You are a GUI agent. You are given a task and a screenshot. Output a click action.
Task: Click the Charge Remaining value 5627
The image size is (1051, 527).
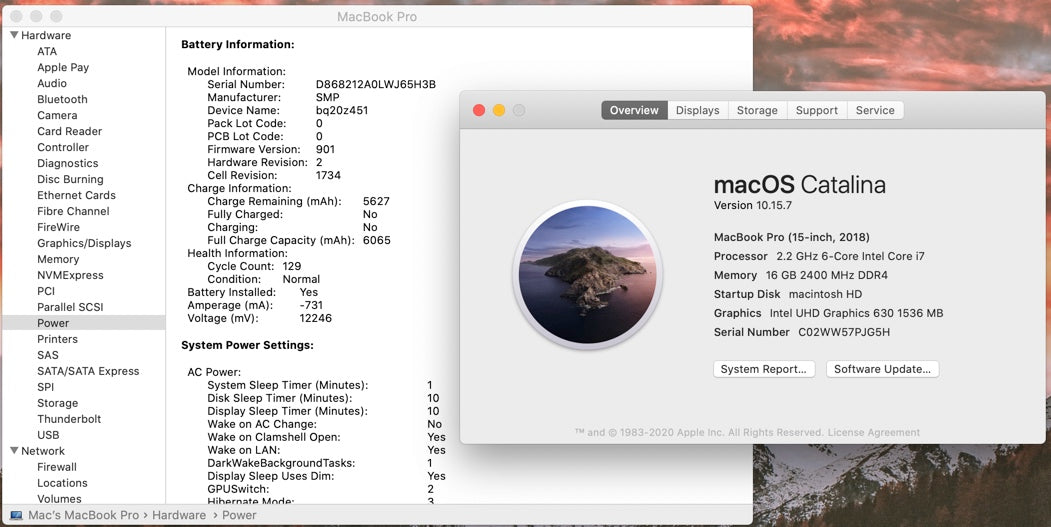pos(376,201)
